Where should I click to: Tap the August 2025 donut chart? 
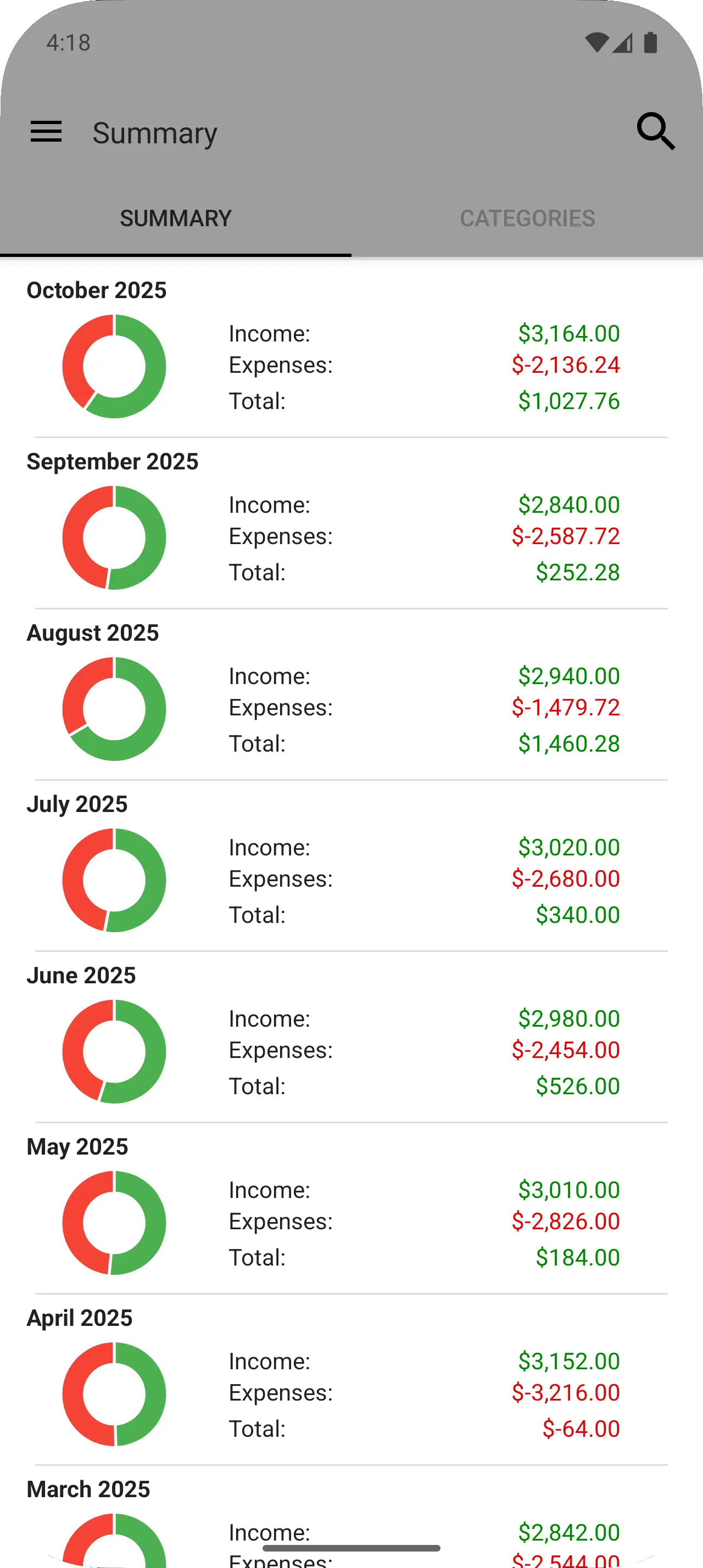click(114, 709)
